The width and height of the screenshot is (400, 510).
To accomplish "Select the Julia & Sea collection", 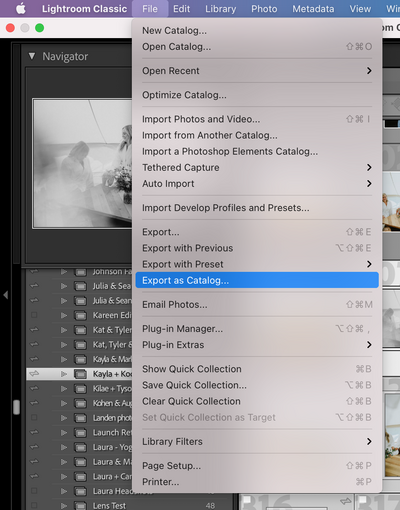I will [112, 286].
